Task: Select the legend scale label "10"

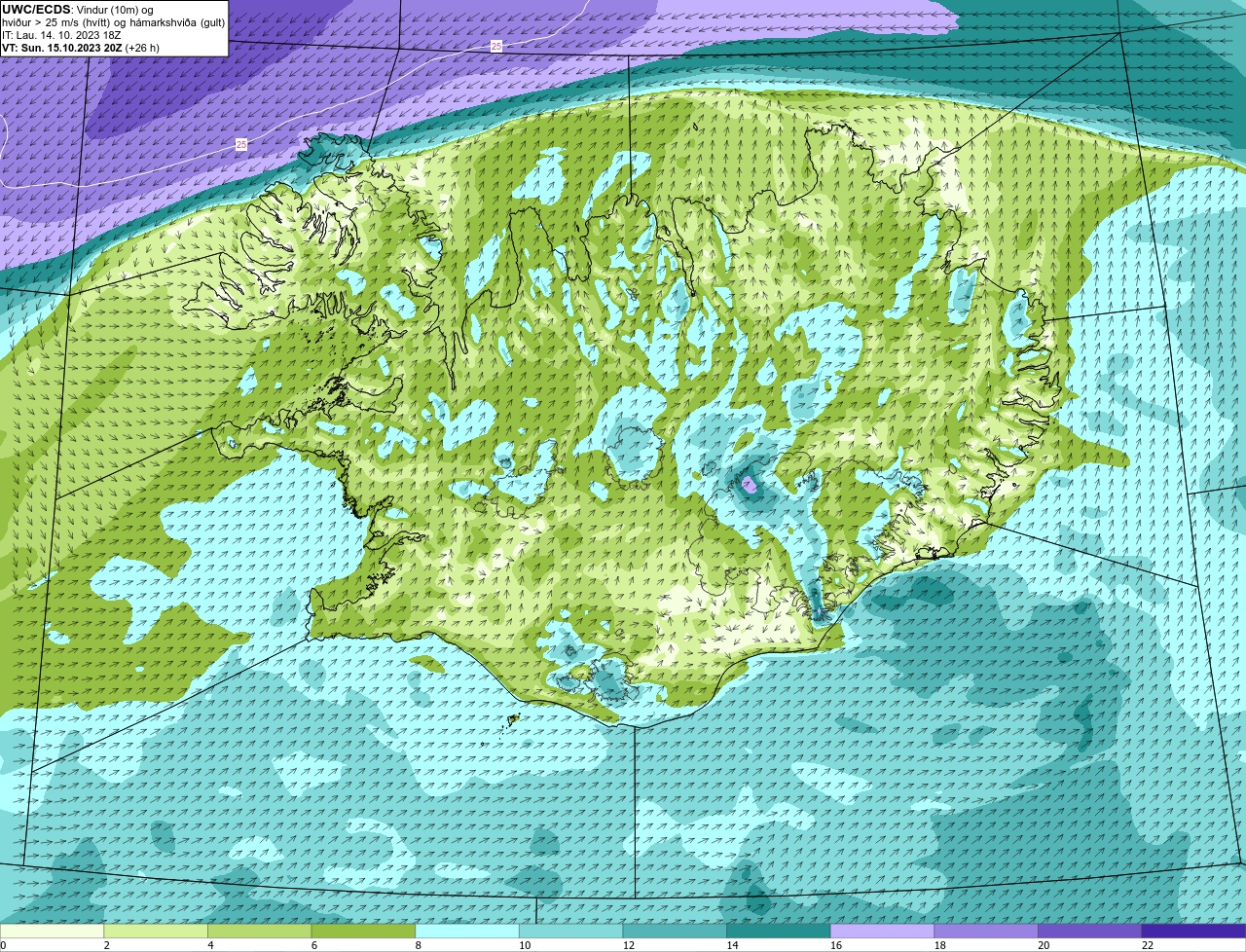Action: (x=525, y=945)
